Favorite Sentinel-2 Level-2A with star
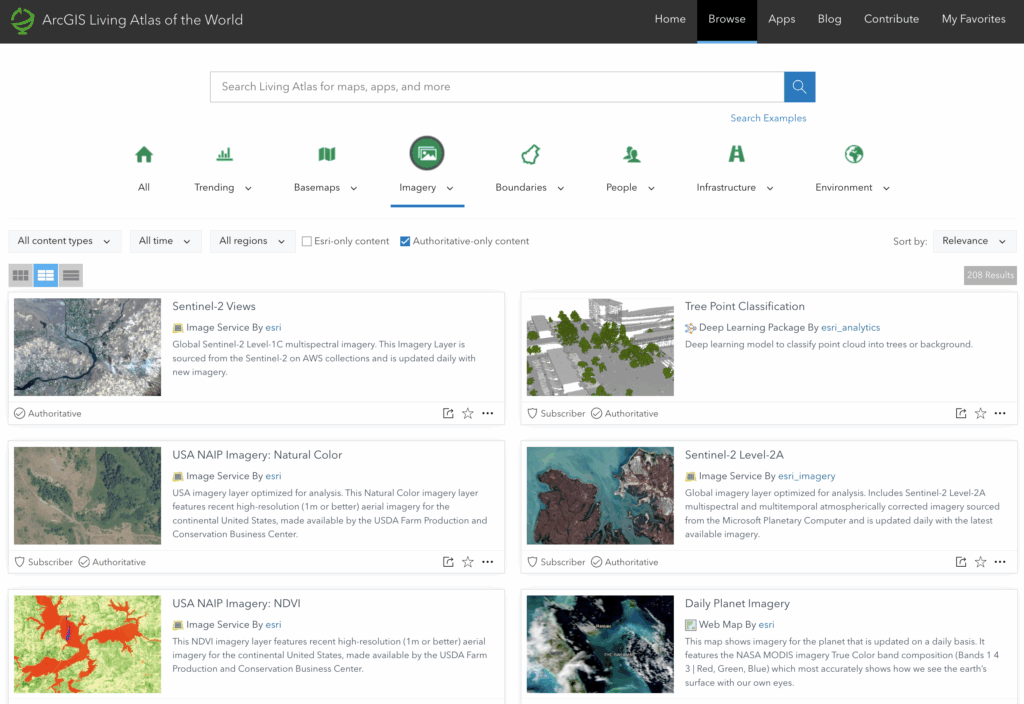Image resolution: width=1024 pixels, height=704 pixels. click(980, 562)
